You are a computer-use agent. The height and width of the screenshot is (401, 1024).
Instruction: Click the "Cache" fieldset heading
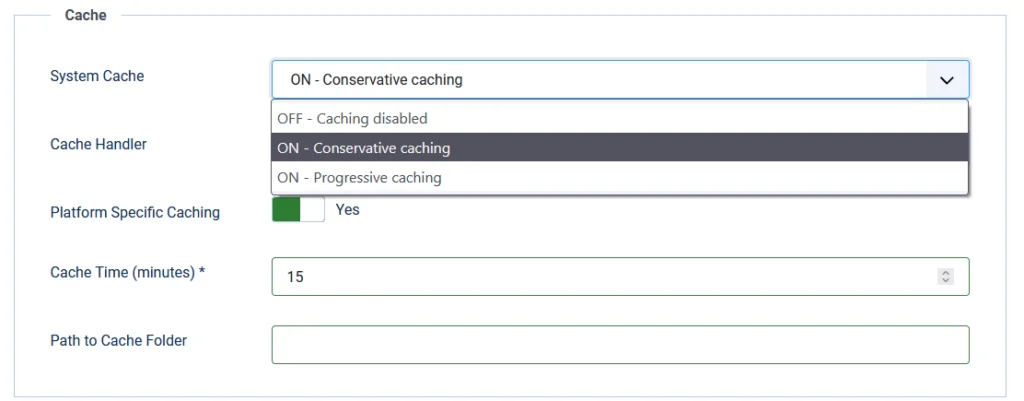point(86,15)
